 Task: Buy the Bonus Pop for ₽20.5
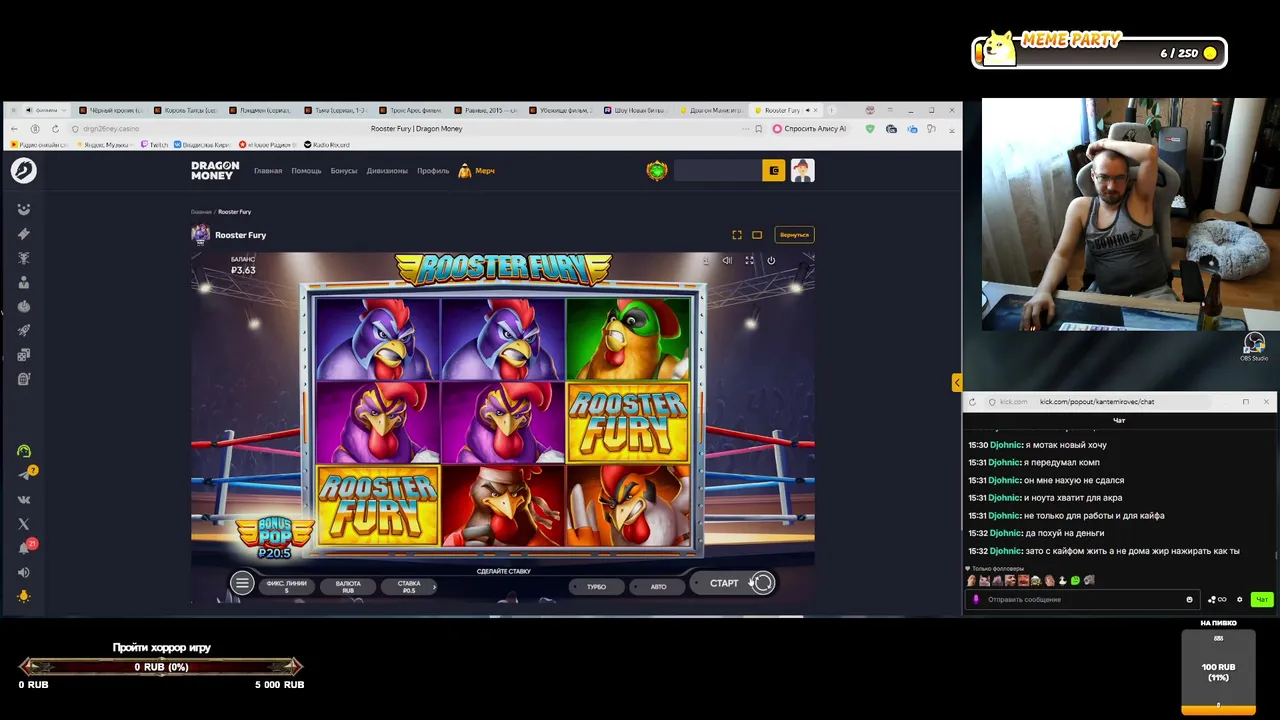274,537
